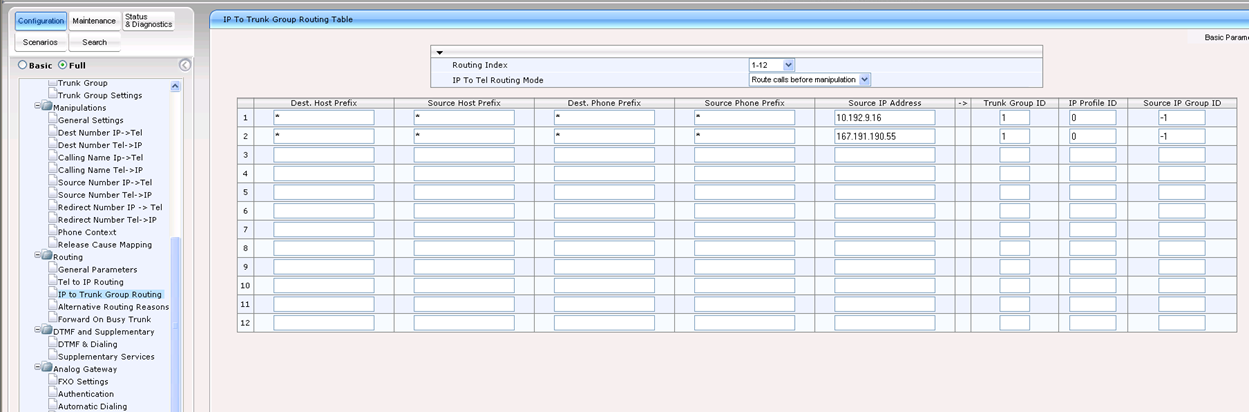
Task: Collapse the Manipulations tree node
Action: tap(38, 108)
